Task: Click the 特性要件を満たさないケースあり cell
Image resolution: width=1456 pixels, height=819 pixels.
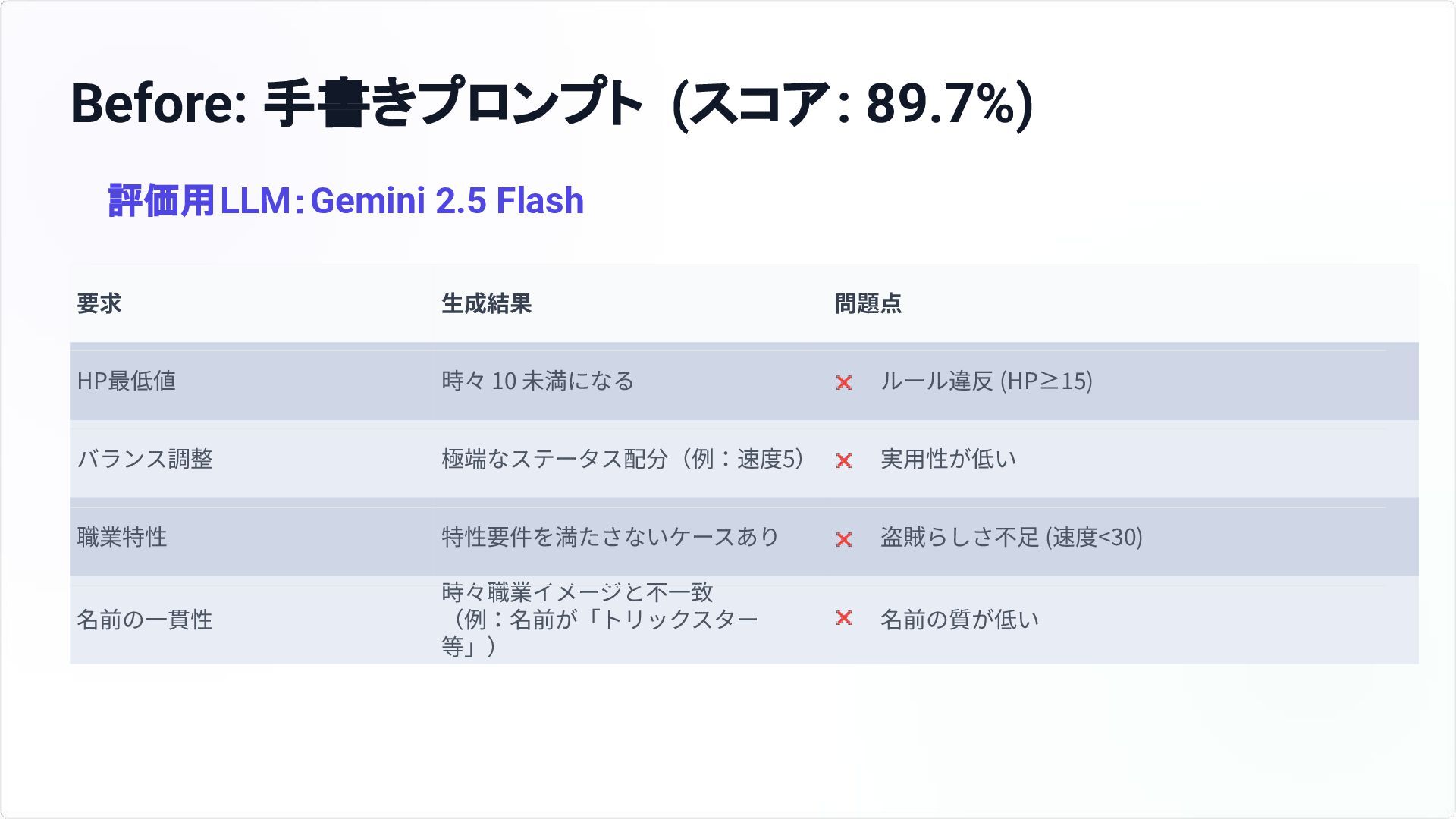Action: (x=610, y=537)
